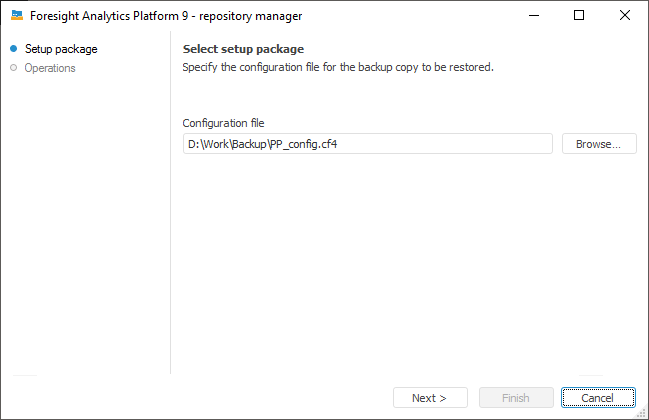Cancel the restore wizard
This screenshot has width=649, height=420.
599,398
